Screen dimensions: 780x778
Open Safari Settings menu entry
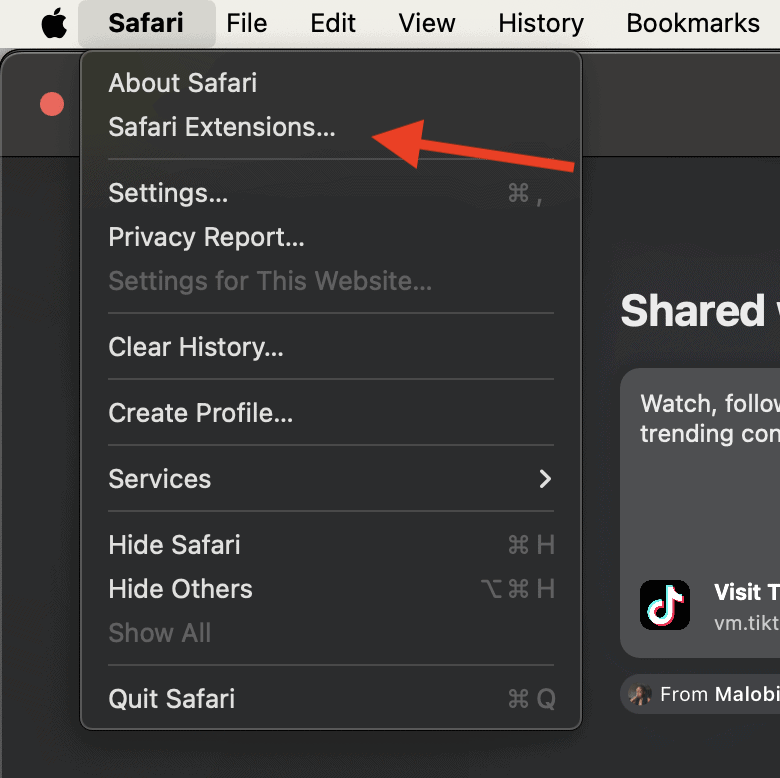tap(168, 193)
